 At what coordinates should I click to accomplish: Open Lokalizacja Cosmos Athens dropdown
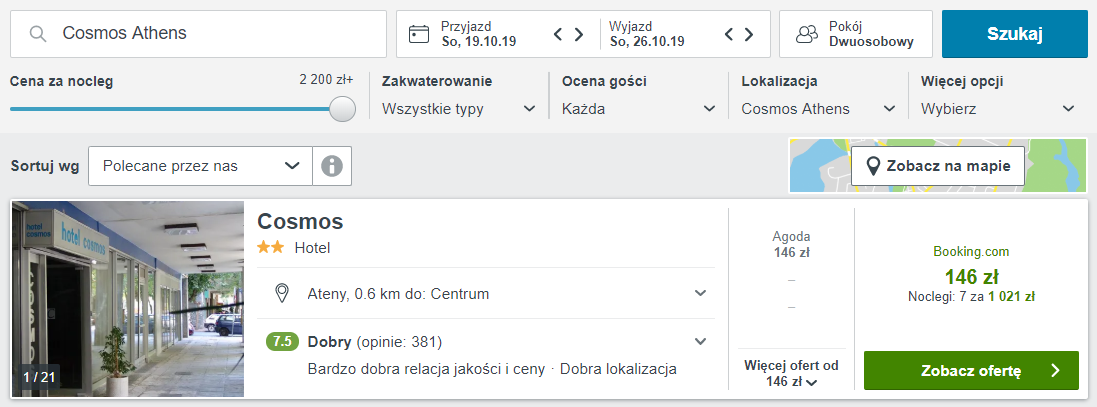click(819, 109)
